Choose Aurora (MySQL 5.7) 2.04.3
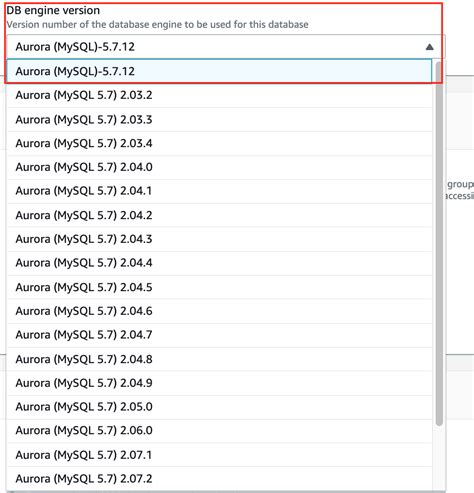The height and width of the screenshot is (493, 474). coord(219,239)
